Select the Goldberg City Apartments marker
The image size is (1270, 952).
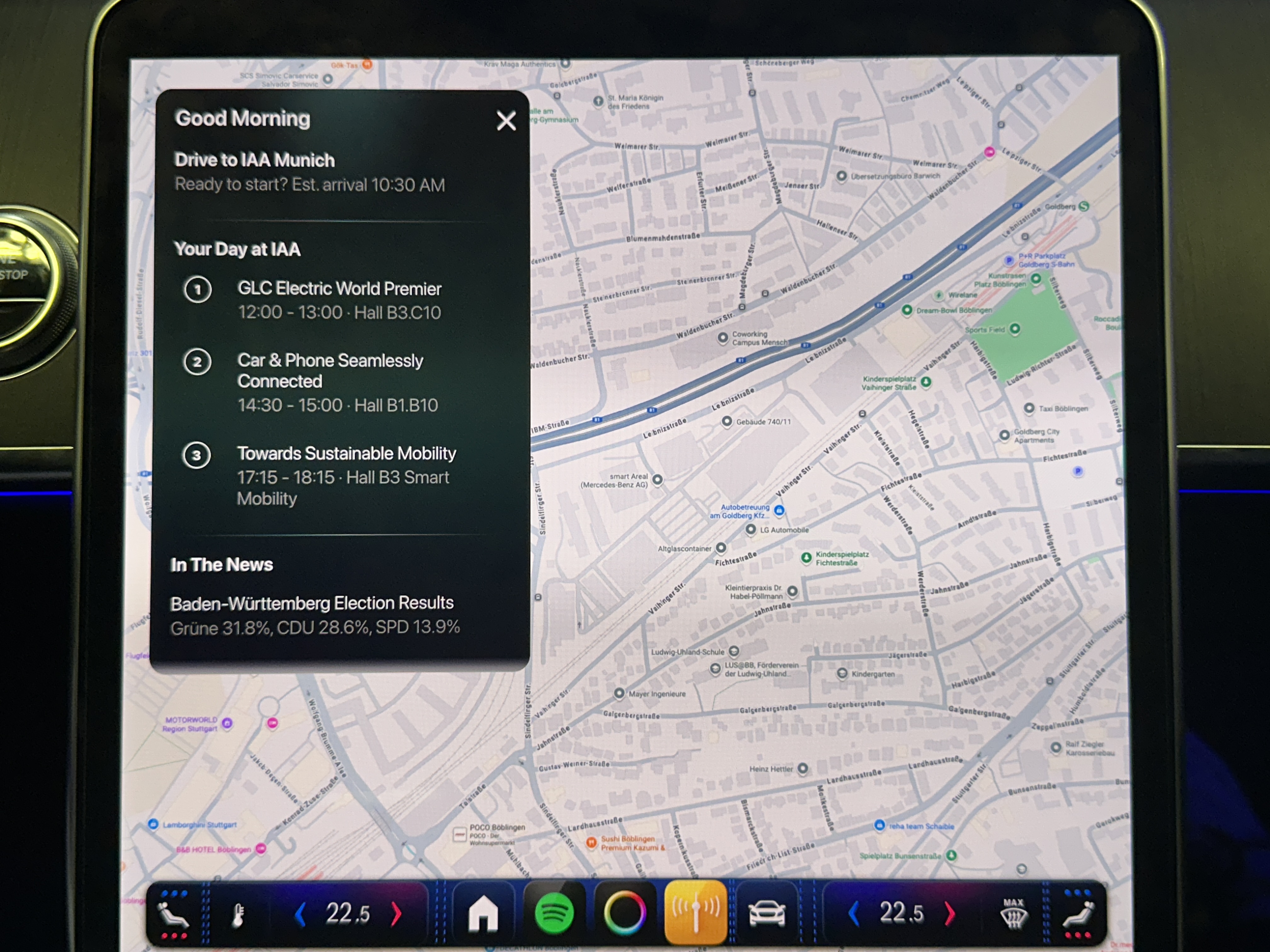pos(1004,435)
